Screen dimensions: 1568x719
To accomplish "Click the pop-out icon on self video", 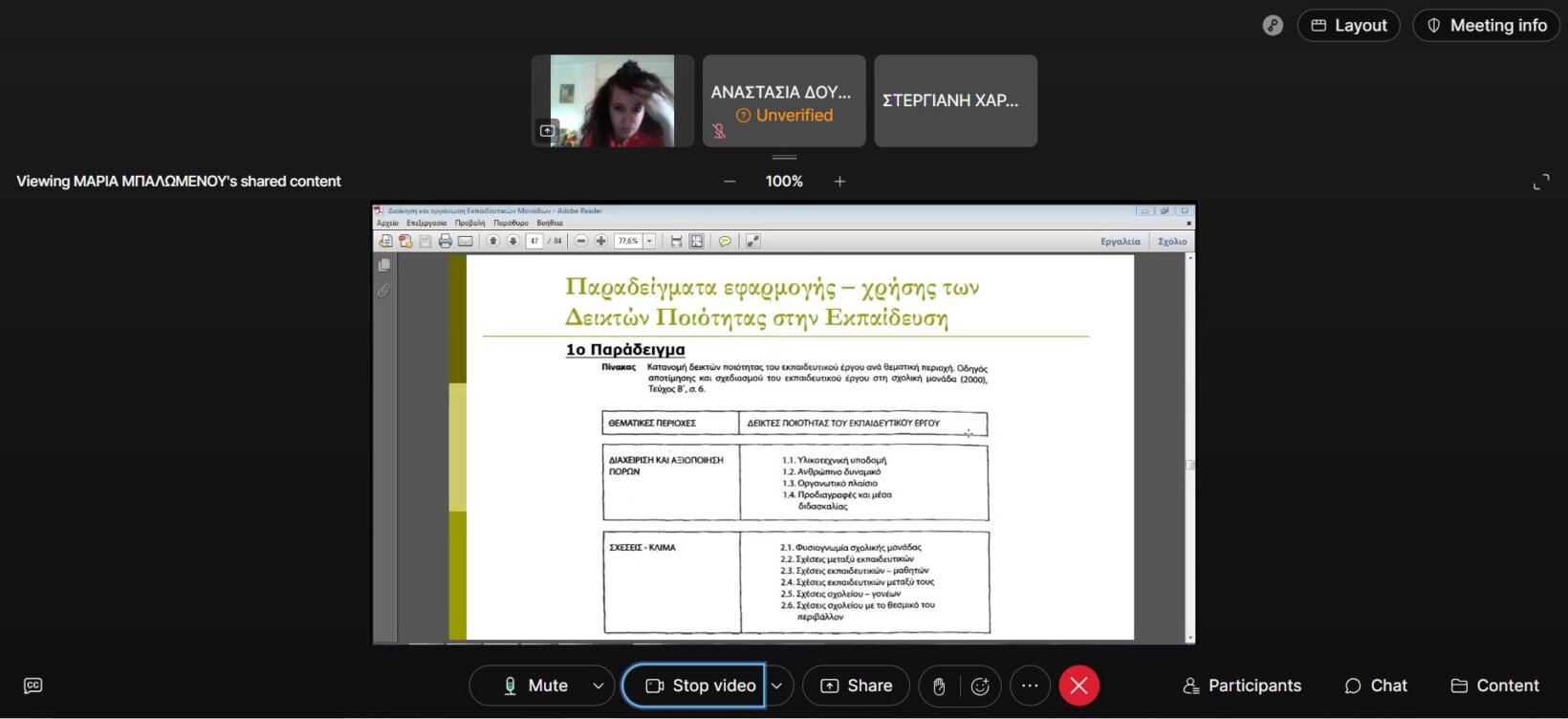I will [x=547, y=131].
